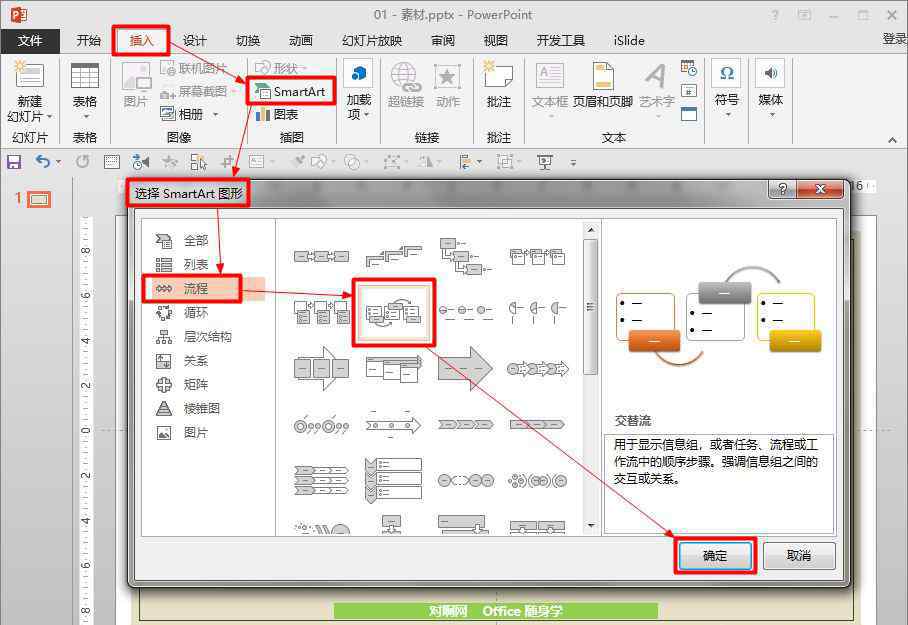Click the Redo icon in quick access toolbar
This screenshot has width=908, height=625.
tap(83, 162)
